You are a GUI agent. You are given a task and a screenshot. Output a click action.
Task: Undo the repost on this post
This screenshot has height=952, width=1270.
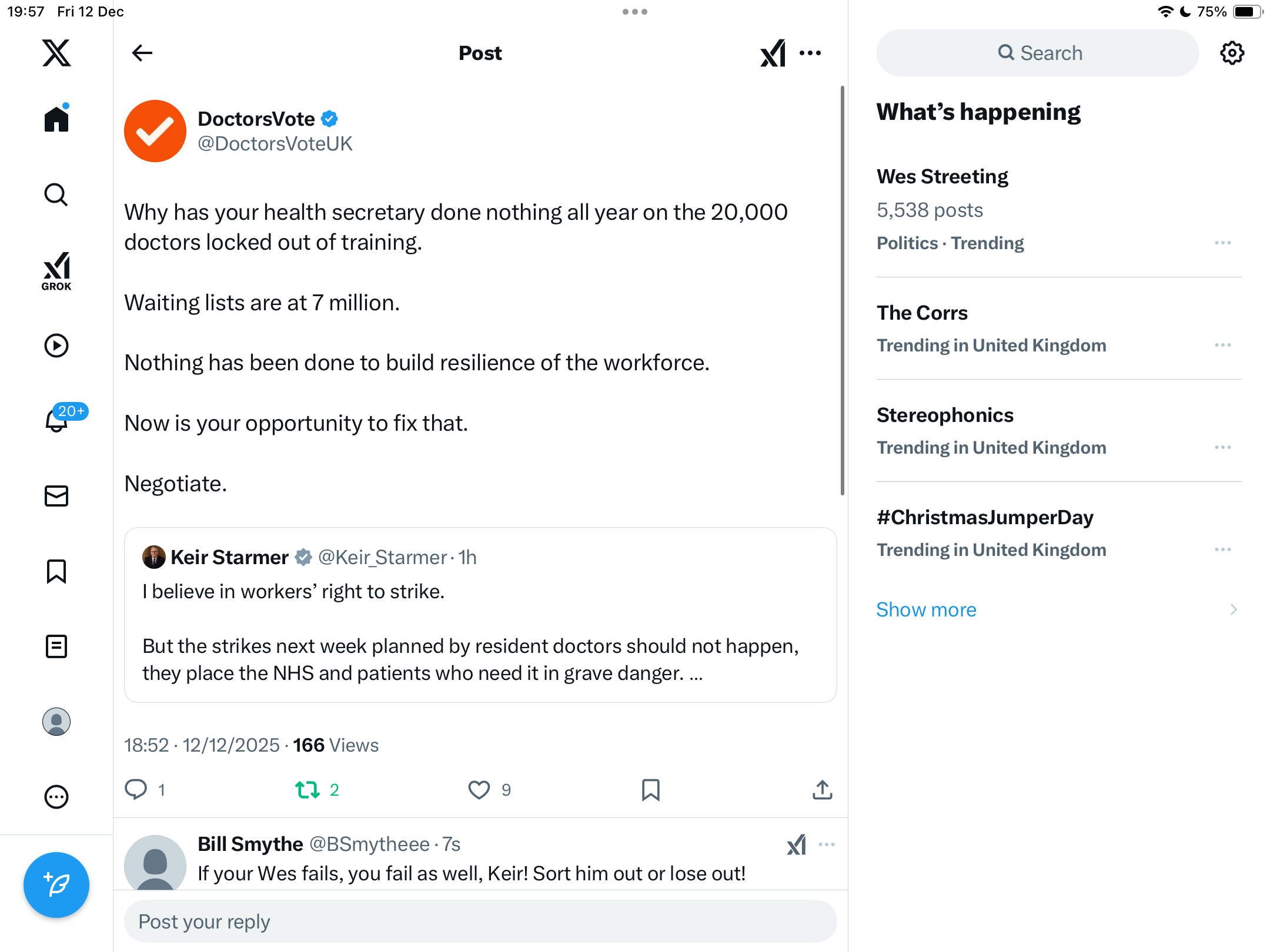click(308, 790)
